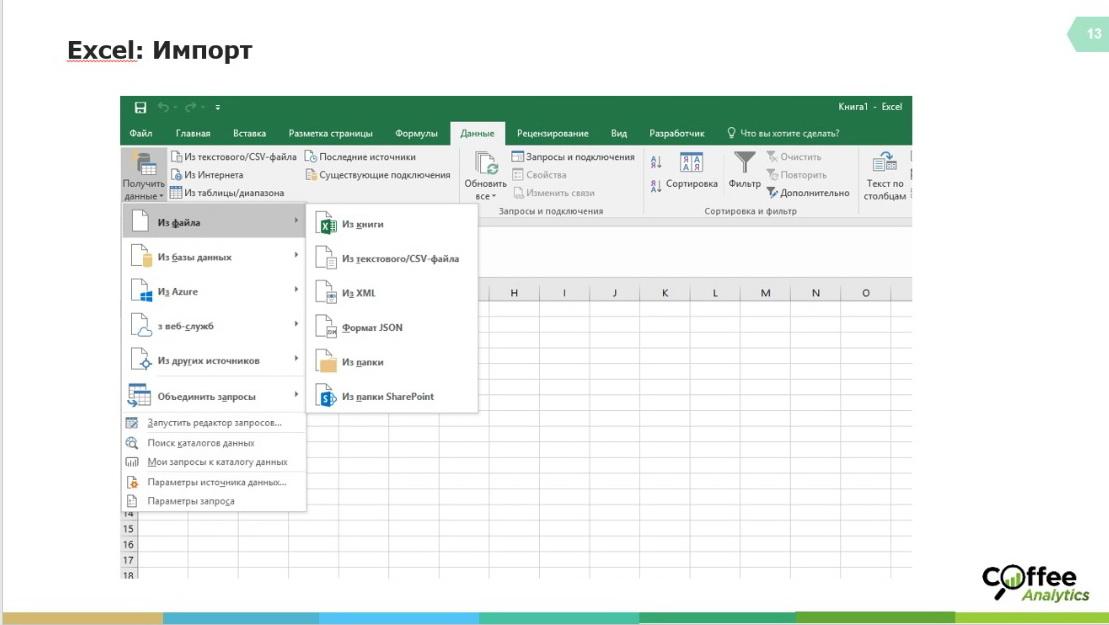The height and width of the screenshot is (625, 1109).
Task: Click the 'Из книги' Excel workbook icon
Action: [326, 225]
